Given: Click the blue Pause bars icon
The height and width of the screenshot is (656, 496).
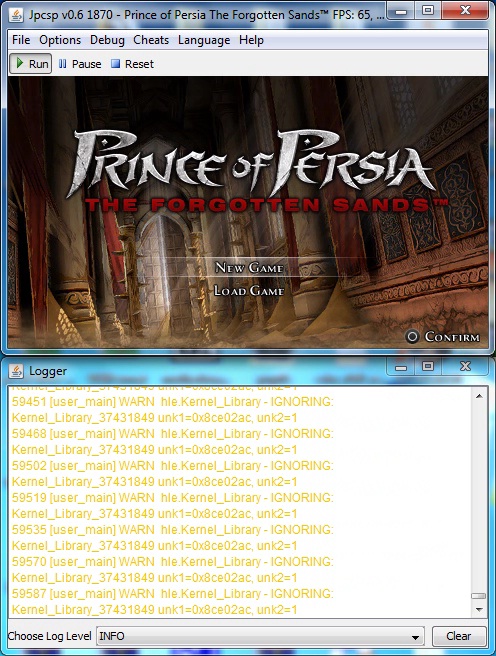Looking at the screenshot, I should (62, 64).
